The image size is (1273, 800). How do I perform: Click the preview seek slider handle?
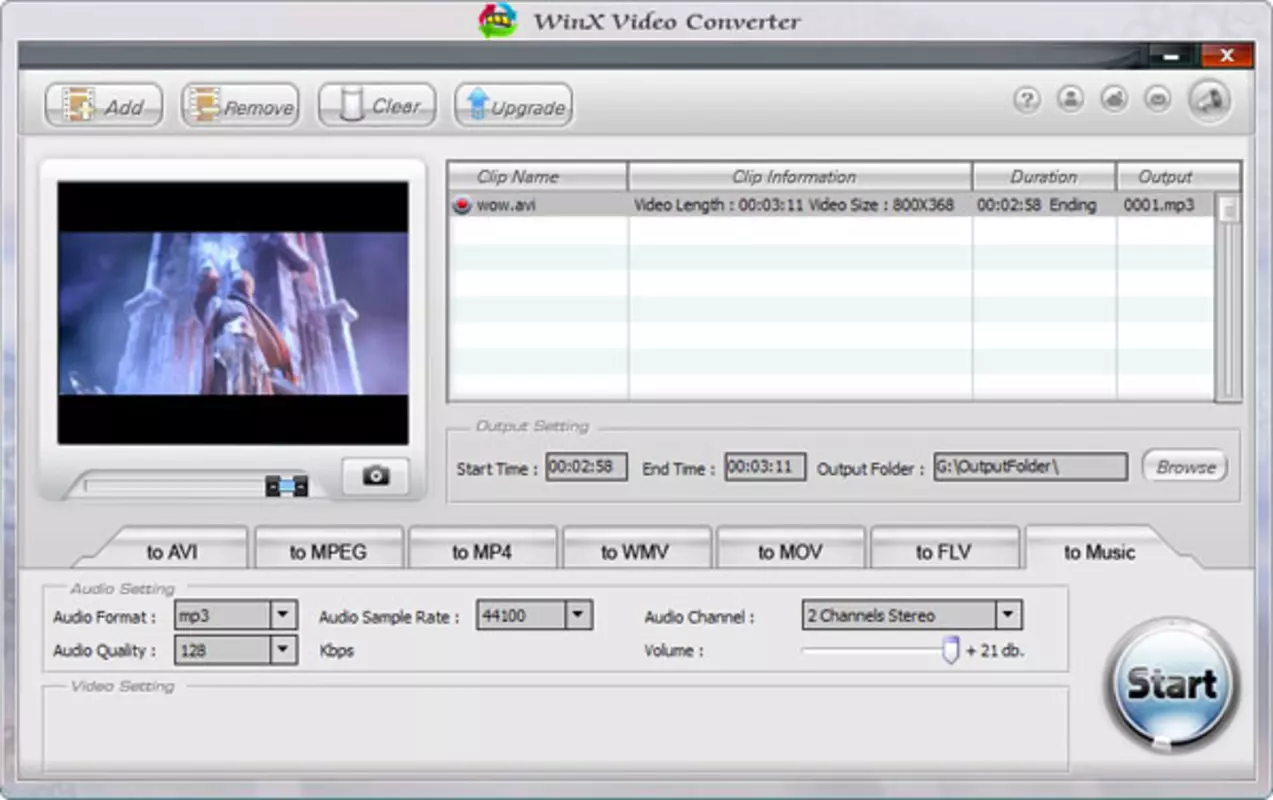pyautogui.click(x=287, y=486)
